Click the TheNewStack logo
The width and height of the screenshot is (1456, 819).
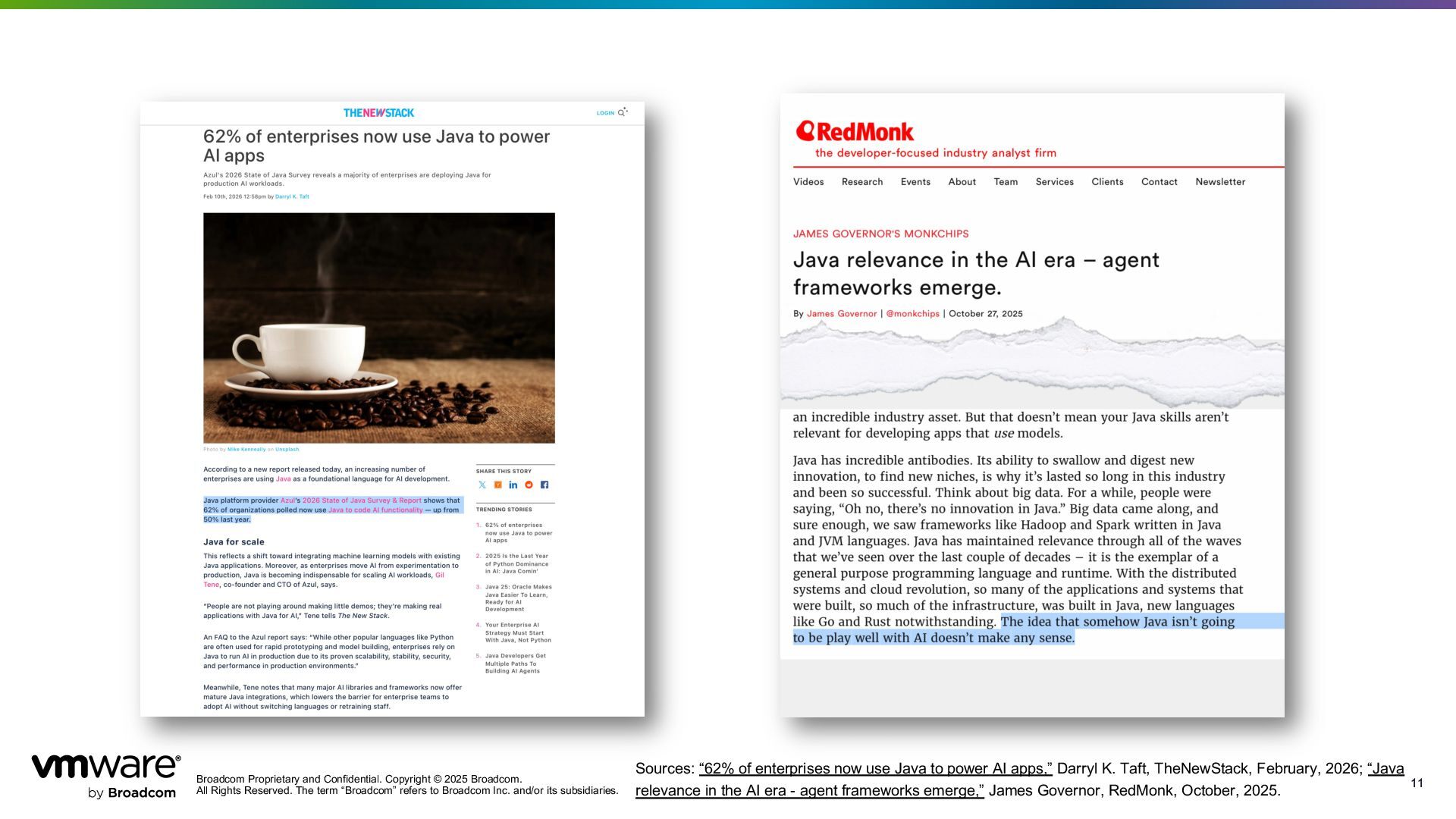coord(378,113)
